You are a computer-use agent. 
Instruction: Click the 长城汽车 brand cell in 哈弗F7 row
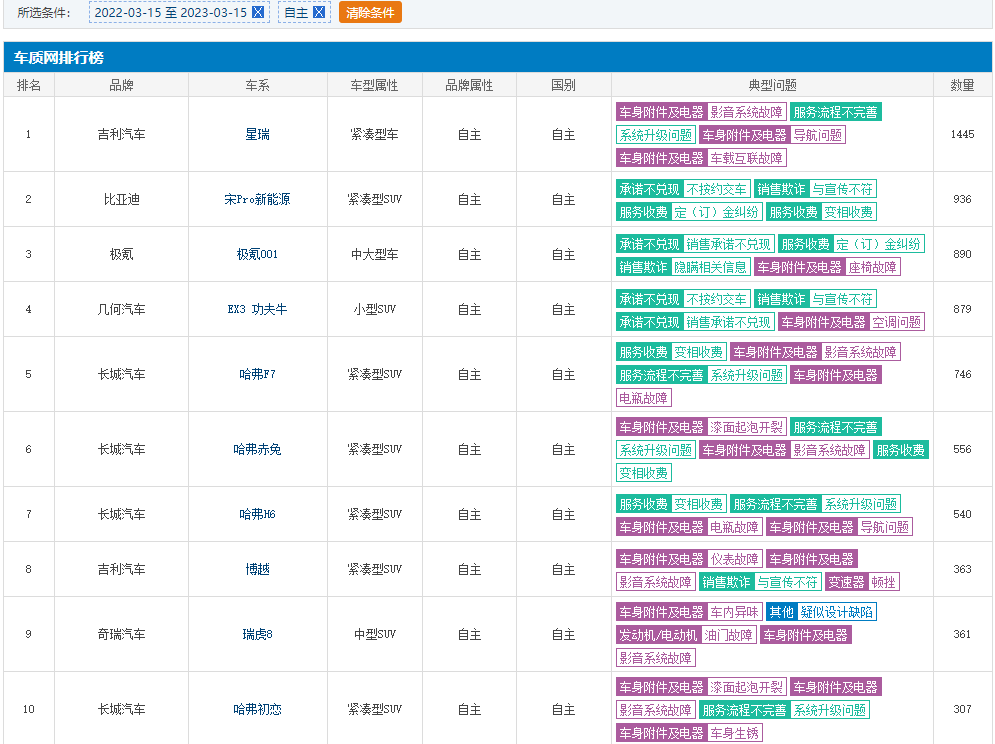coord(121,374)
